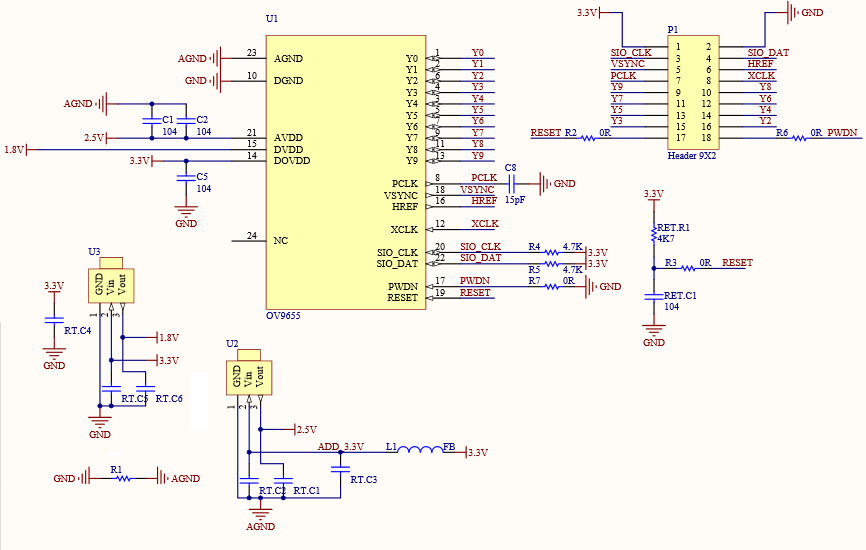
Task: Select the AVDD pin name
Action: click(288, 138)
